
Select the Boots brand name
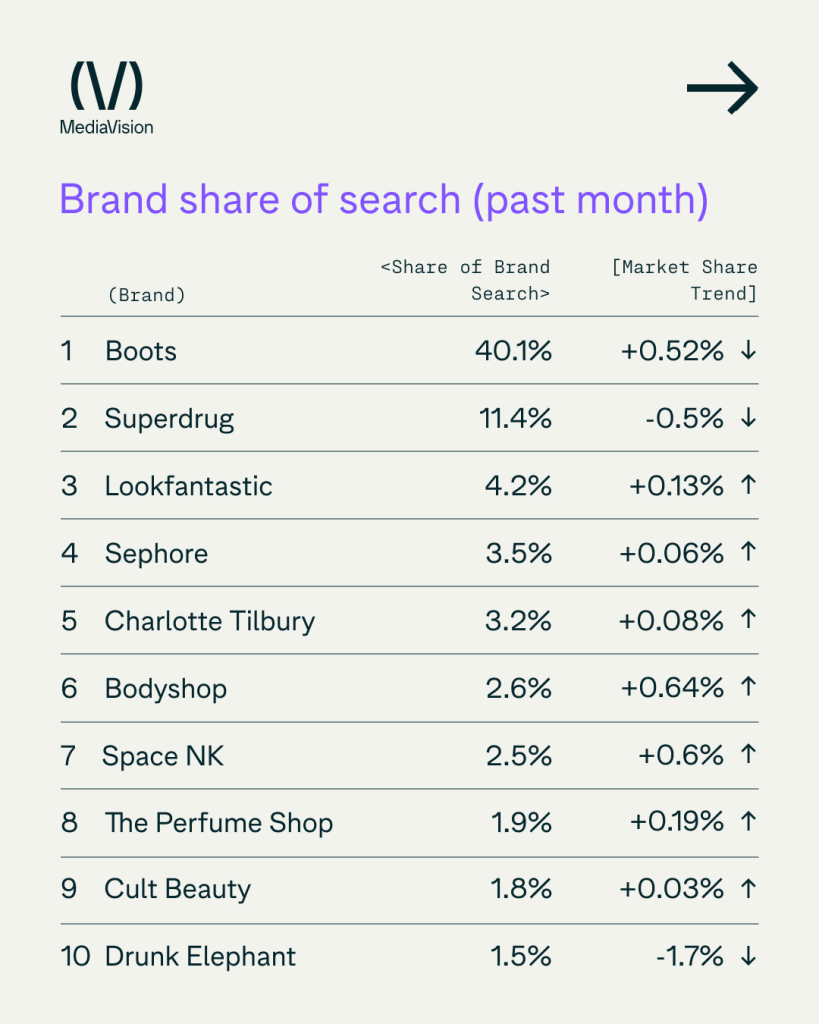(141, 351)
